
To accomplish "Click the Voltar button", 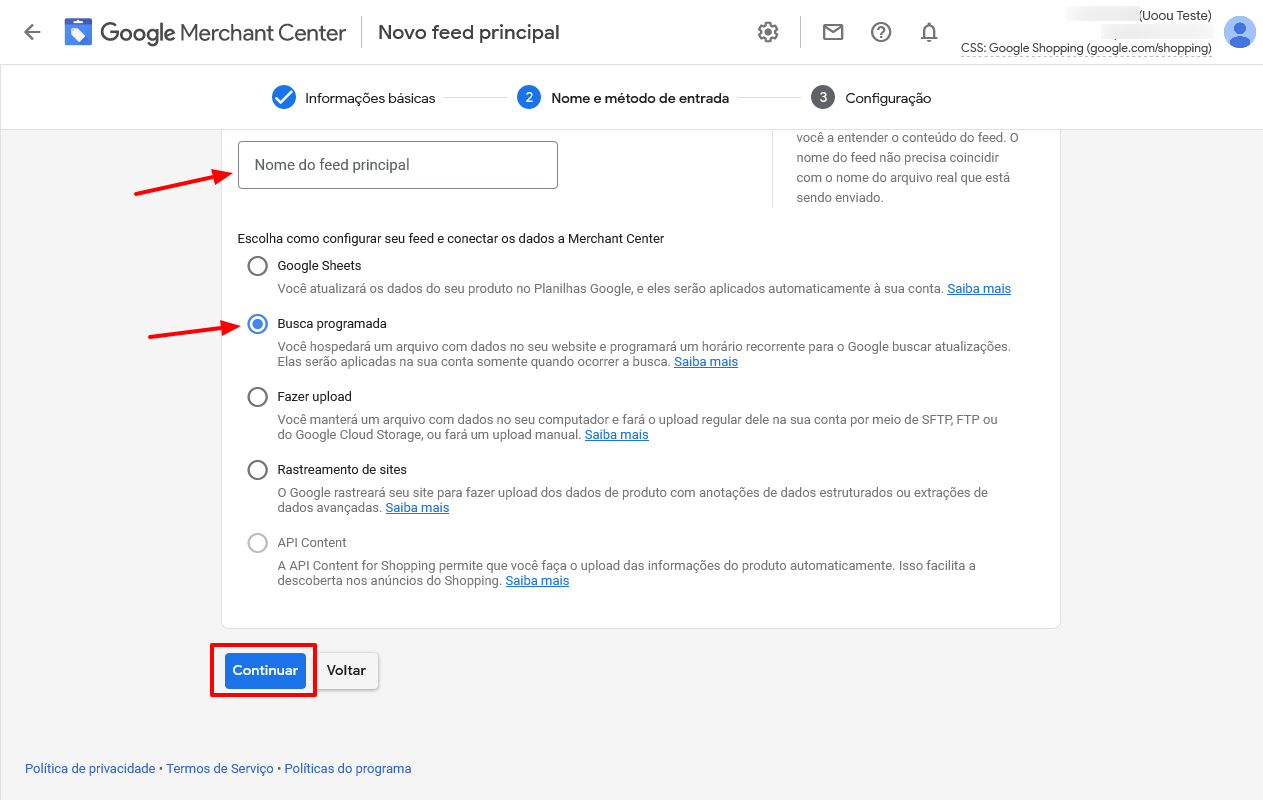I will pos(346,671).
